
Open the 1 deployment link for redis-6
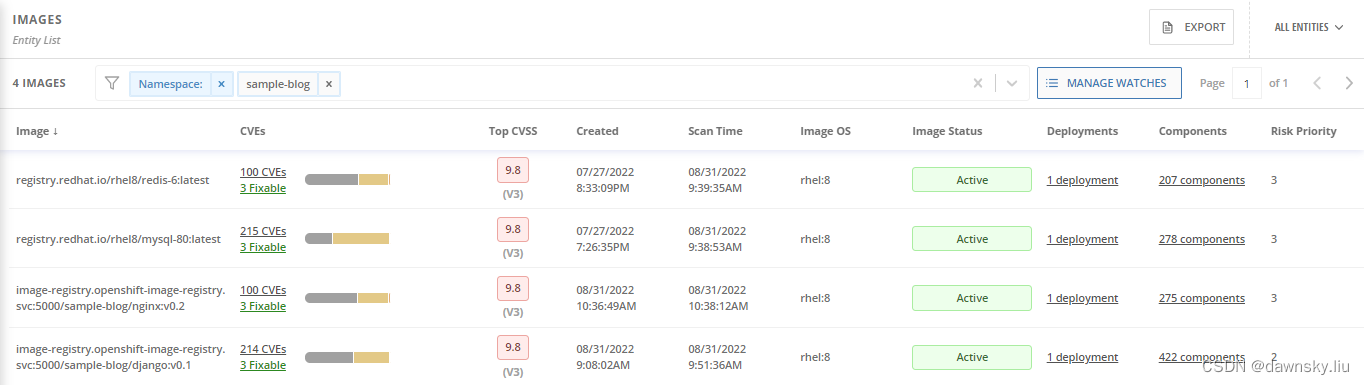click(x=1082, y=180)
